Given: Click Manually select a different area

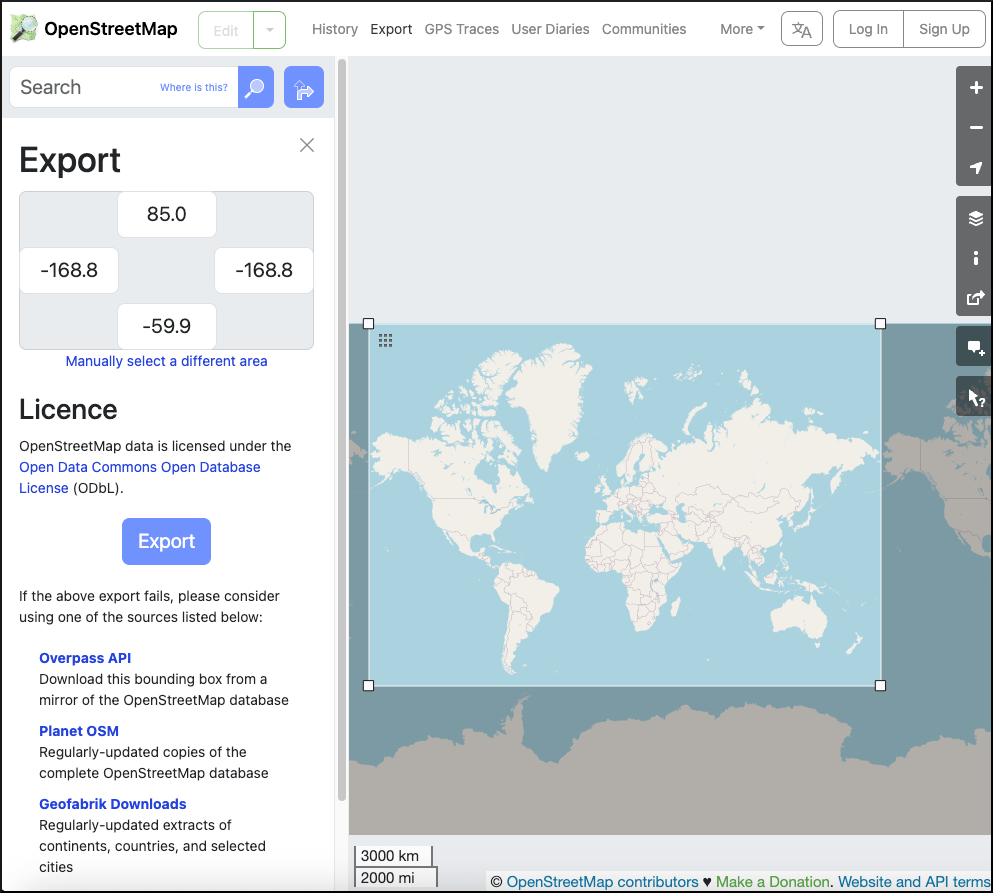Looking at the screenshot, I should (x=166, y=361).
